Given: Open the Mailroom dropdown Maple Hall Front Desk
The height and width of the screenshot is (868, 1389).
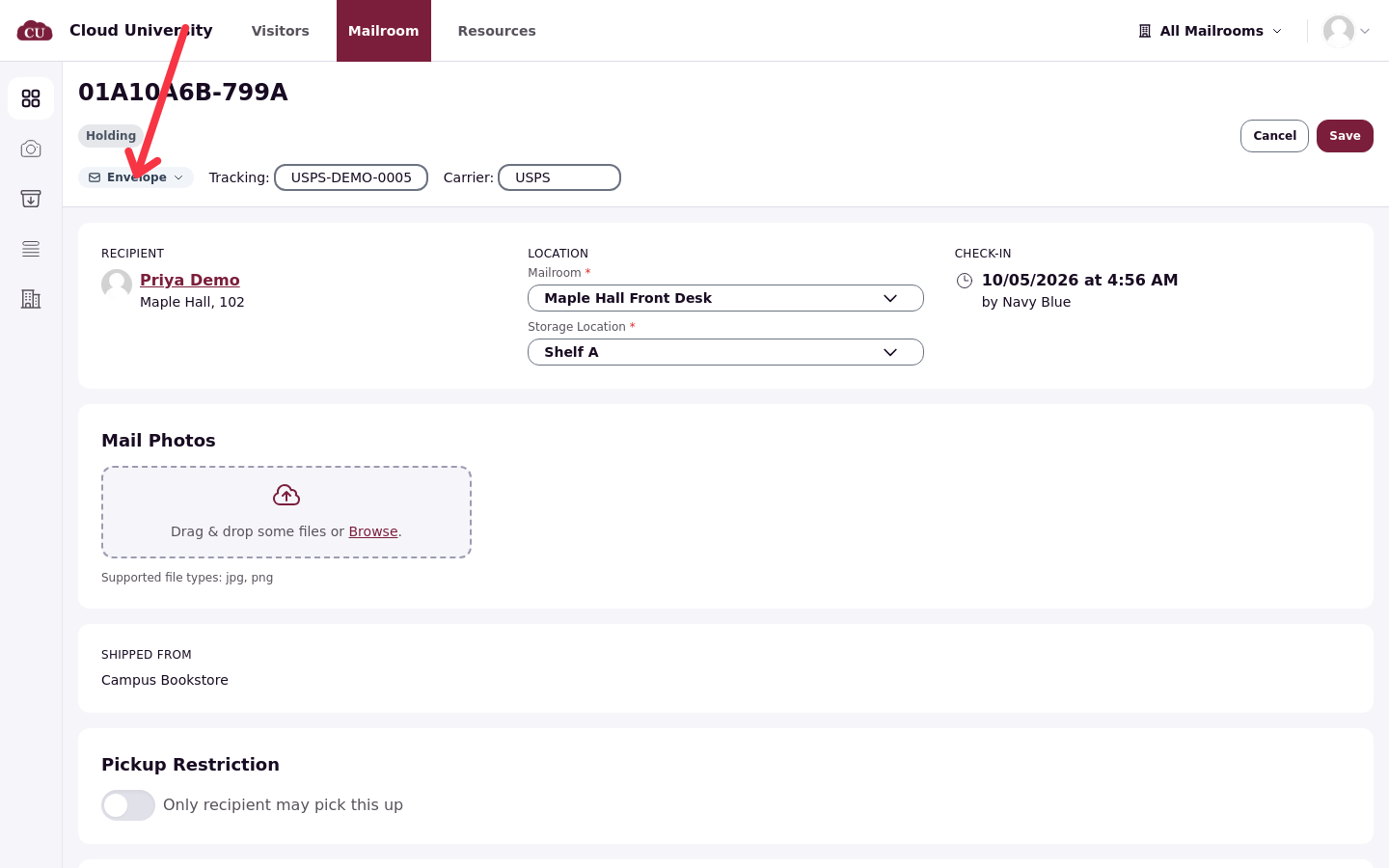Looking at the screenshot, I should pyautogui.click(x=725, y=298).
